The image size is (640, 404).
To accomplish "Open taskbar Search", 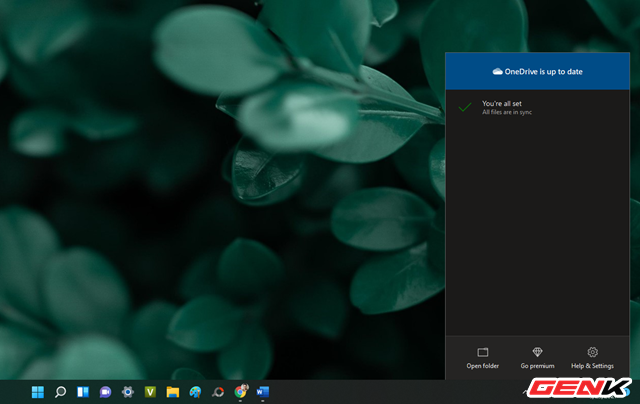I will pyautogui.click(x=60, y=392).
